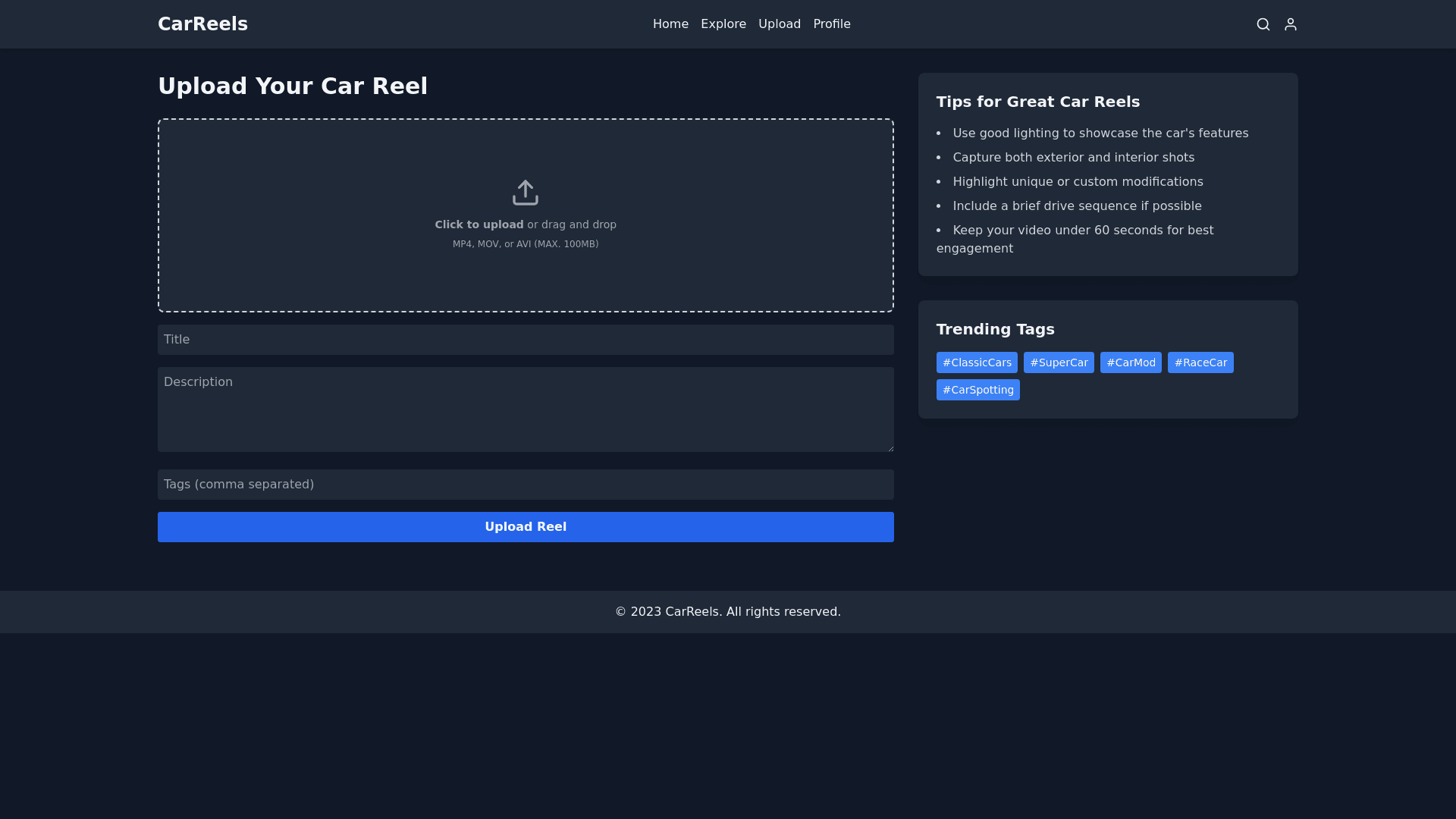Open the user account icon

pos(1290,24)
